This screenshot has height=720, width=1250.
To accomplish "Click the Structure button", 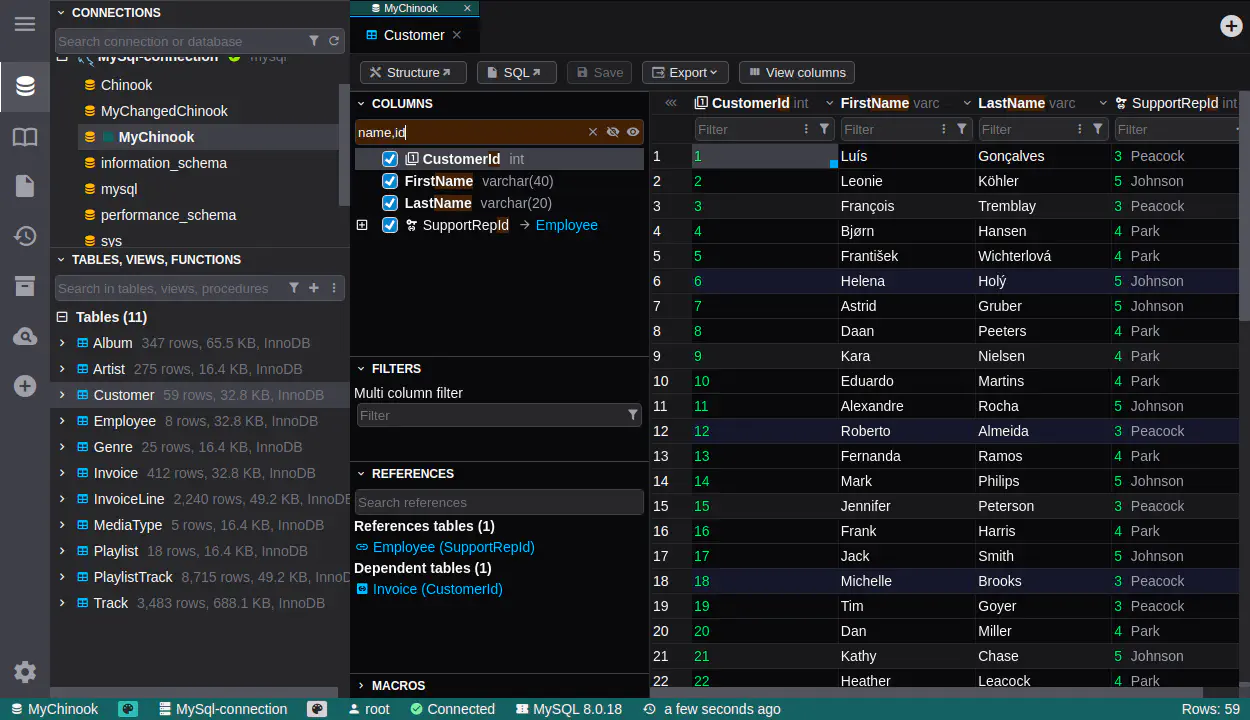I will [412, 72].
